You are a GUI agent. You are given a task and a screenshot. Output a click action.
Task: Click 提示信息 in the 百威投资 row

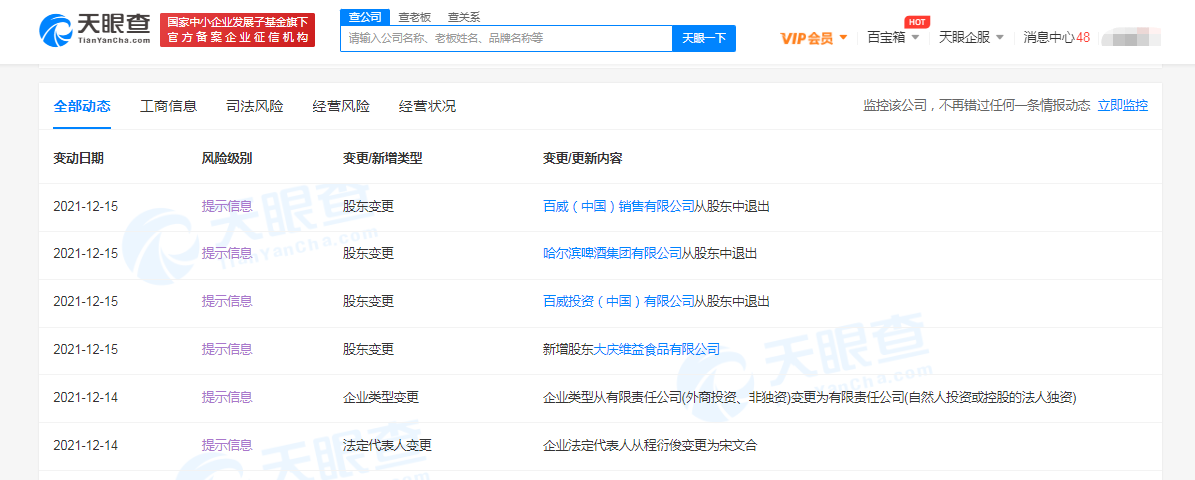[x=227, y=302]
